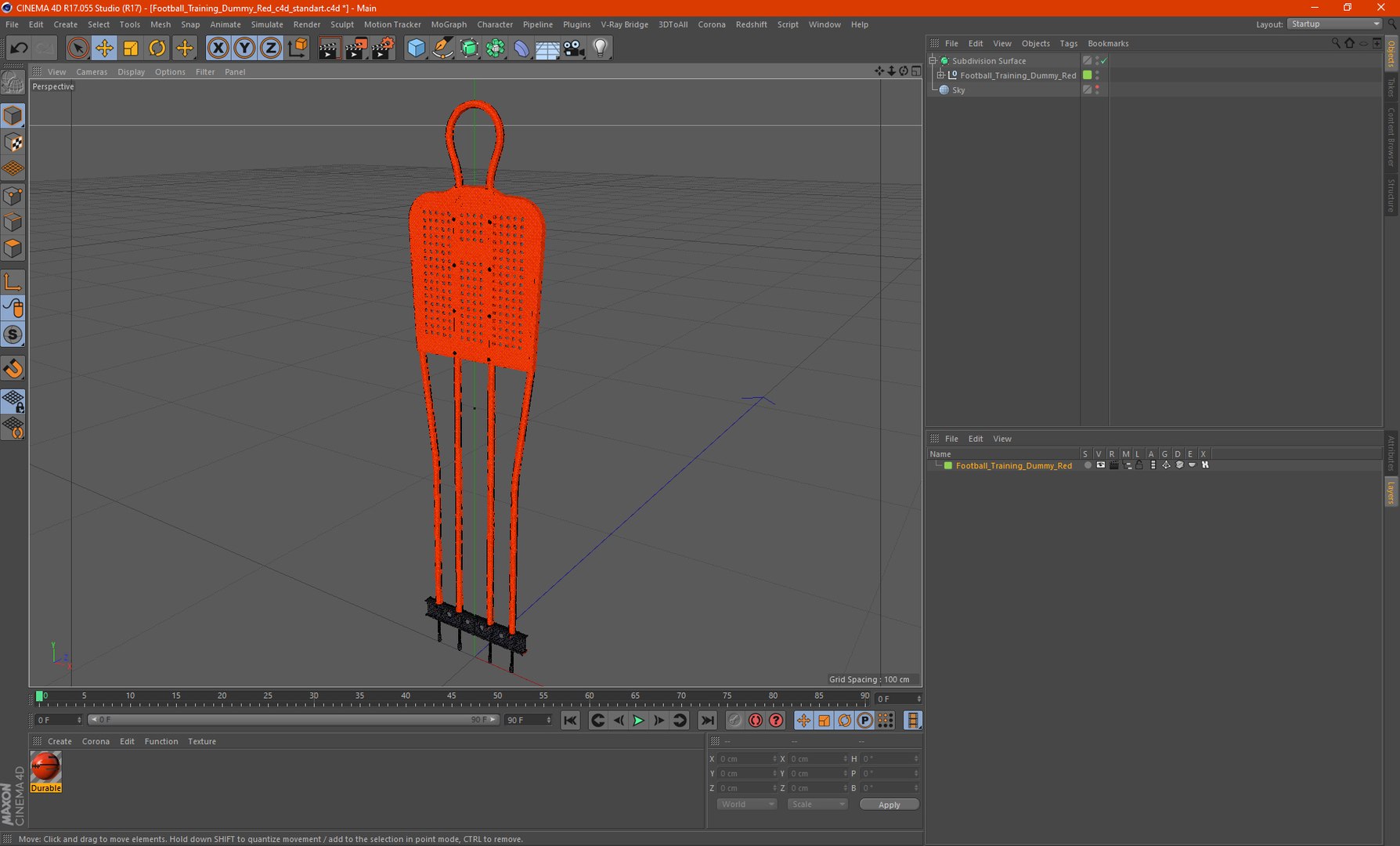Toggle X-axis lock

tap(218, 49)
